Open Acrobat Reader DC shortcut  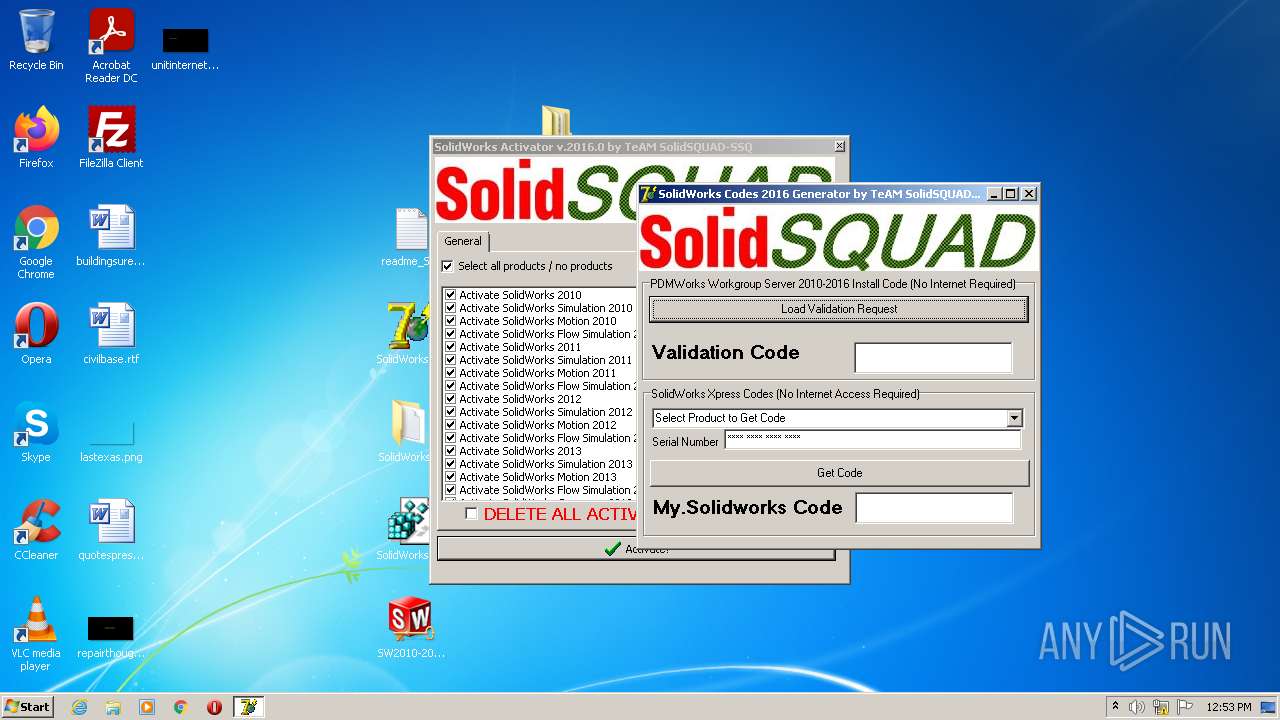[x=111, y=46]
